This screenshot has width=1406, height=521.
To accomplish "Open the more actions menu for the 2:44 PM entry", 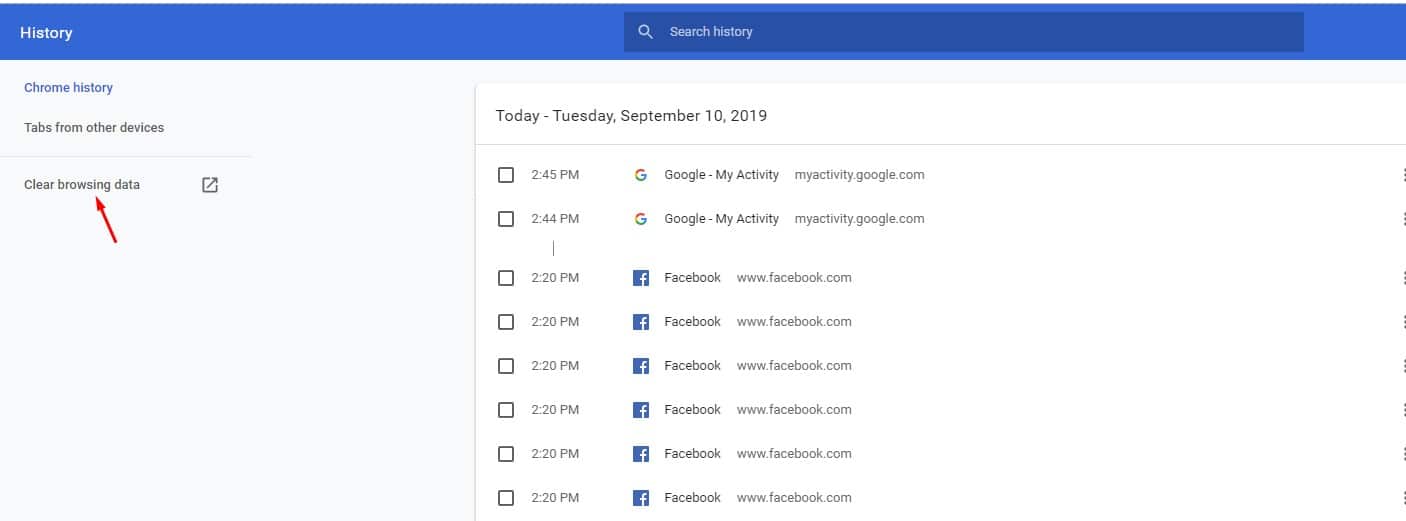I will pyautogui.click(x=1402, y=219).
